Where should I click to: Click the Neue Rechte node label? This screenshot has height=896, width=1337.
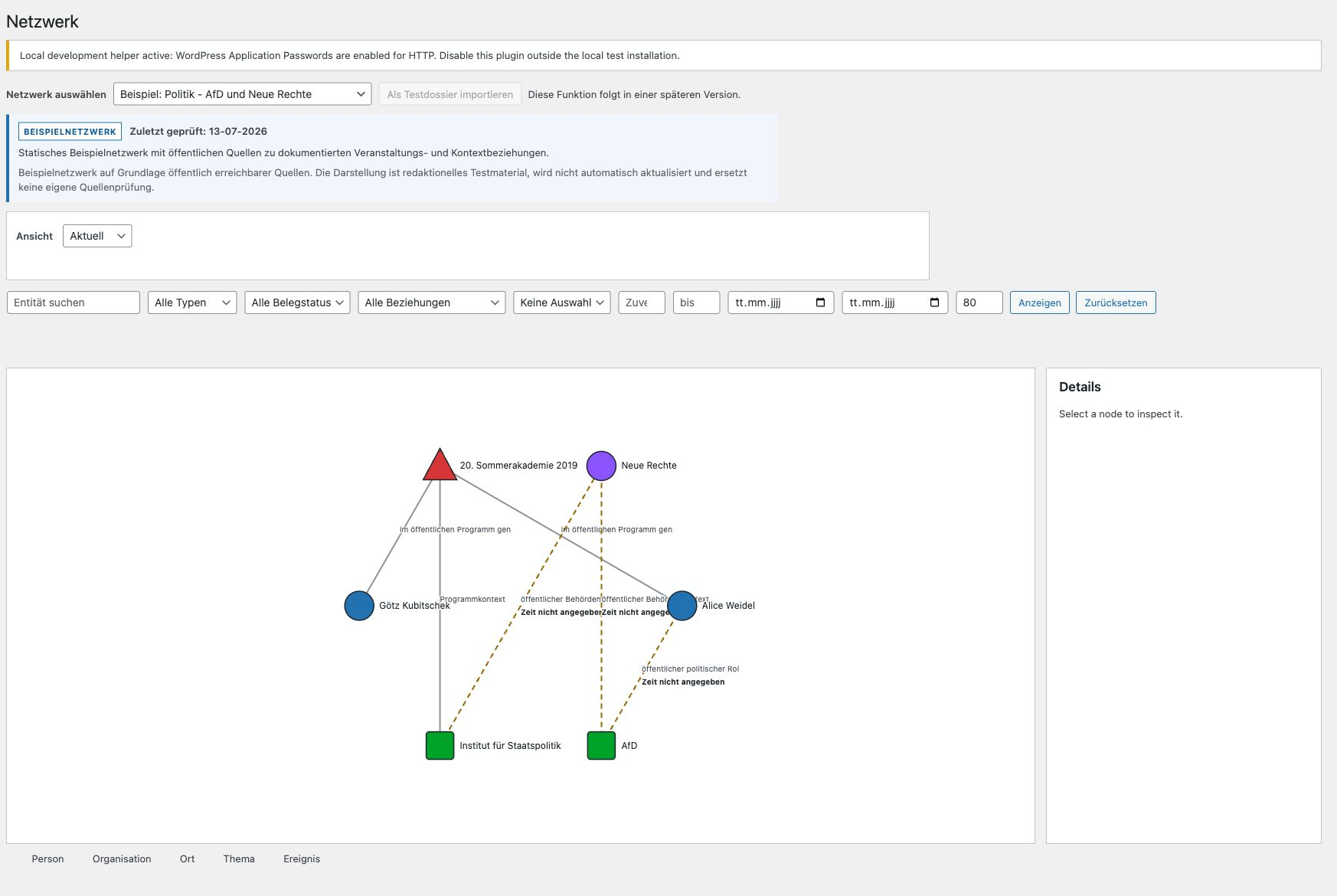(649, 466)
